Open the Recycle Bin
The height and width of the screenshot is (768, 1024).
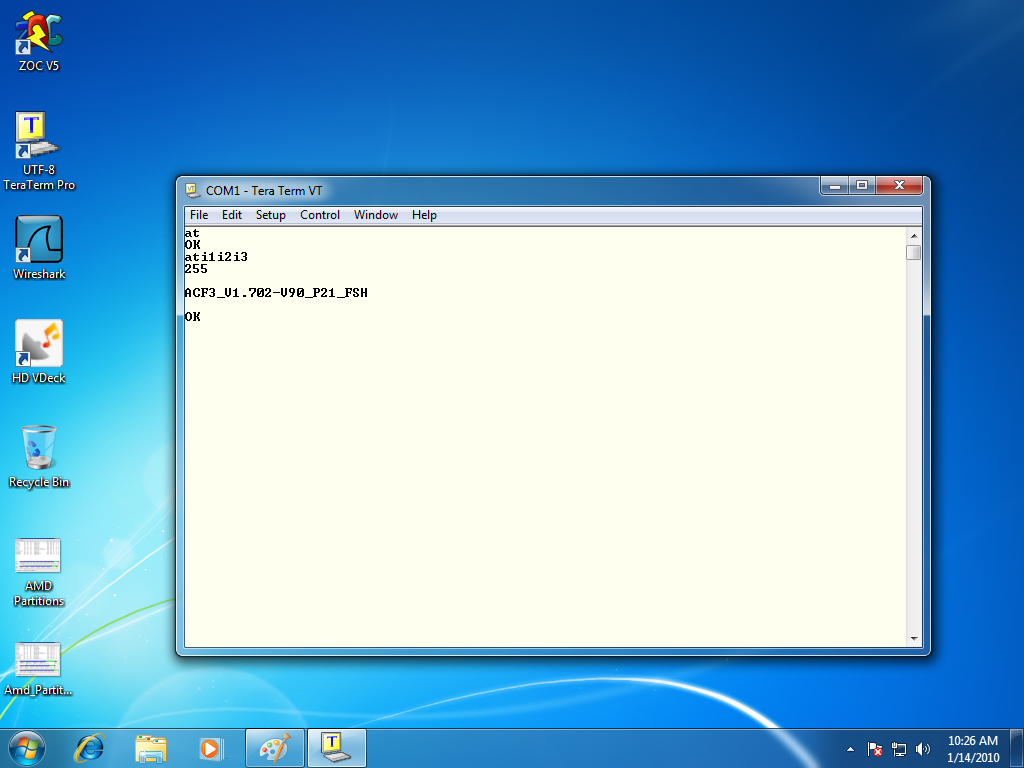39,449
